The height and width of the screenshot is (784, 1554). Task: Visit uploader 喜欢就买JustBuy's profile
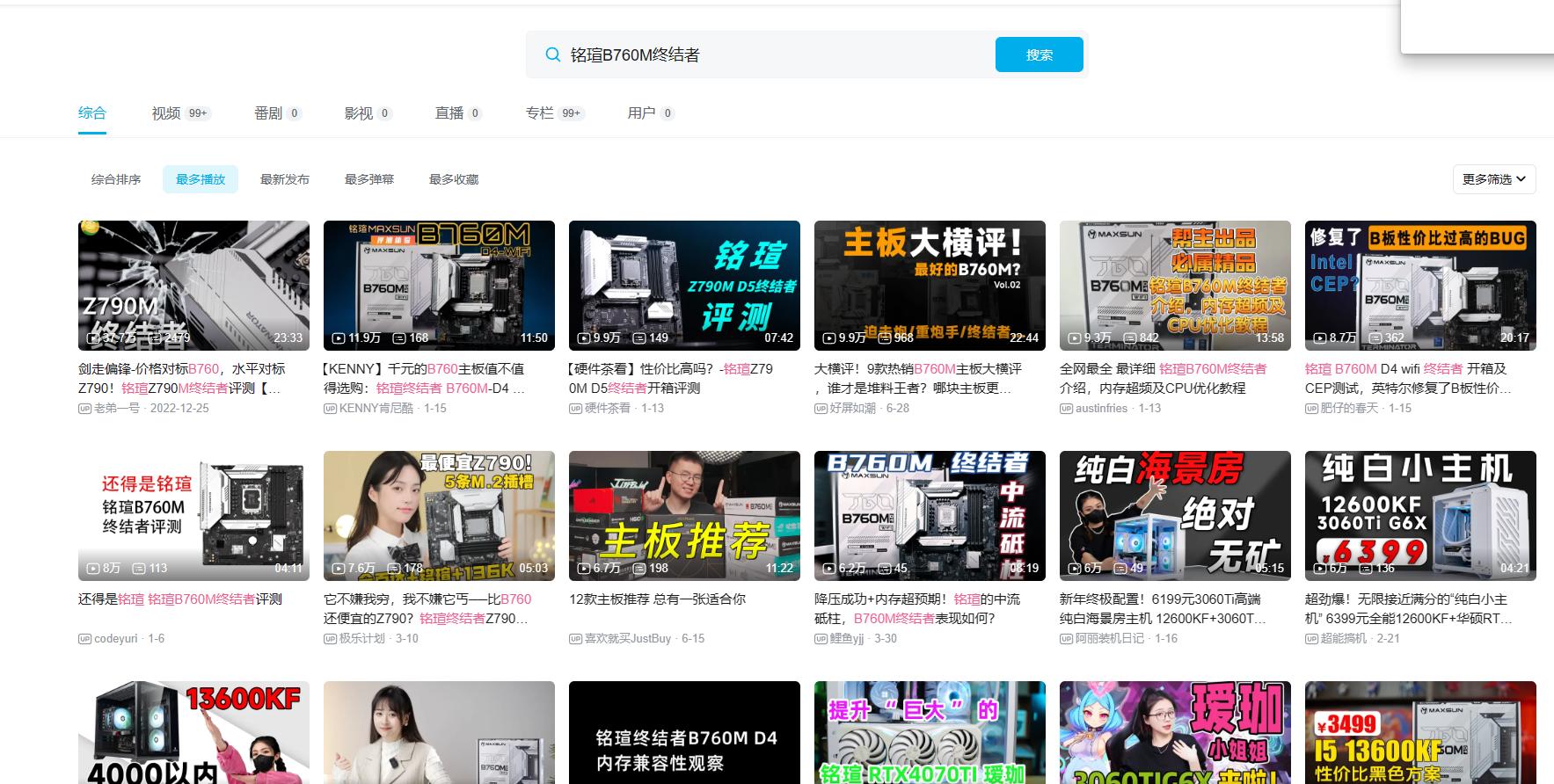point(628,638)
